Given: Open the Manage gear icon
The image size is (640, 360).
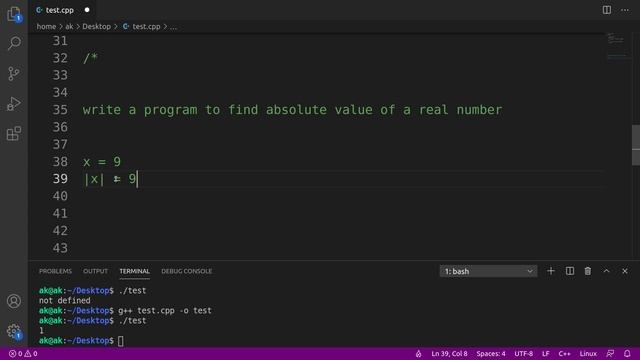Looking at the screenshot, I should click(x=14, y=331).
